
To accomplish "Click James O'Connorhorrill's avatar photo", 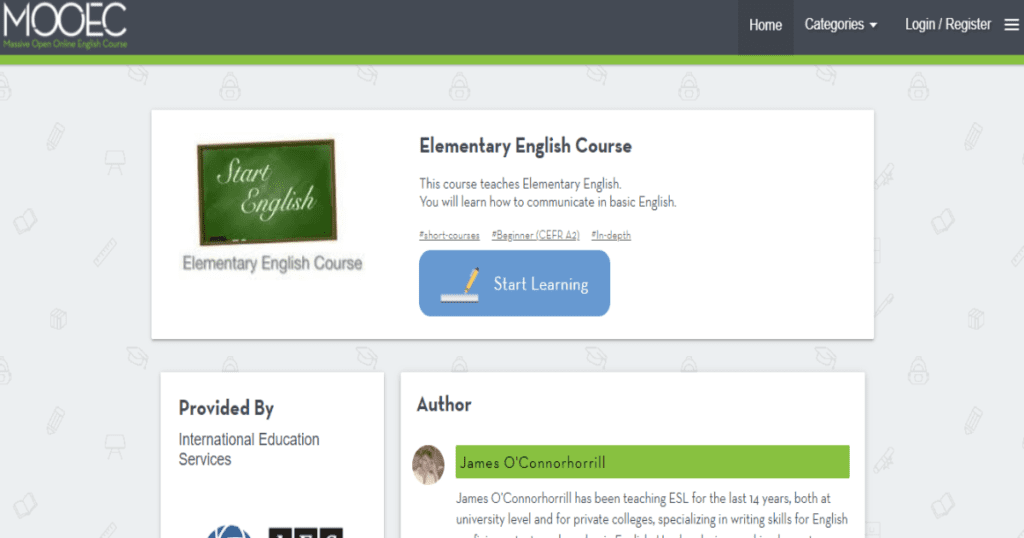I will point(428,464).
